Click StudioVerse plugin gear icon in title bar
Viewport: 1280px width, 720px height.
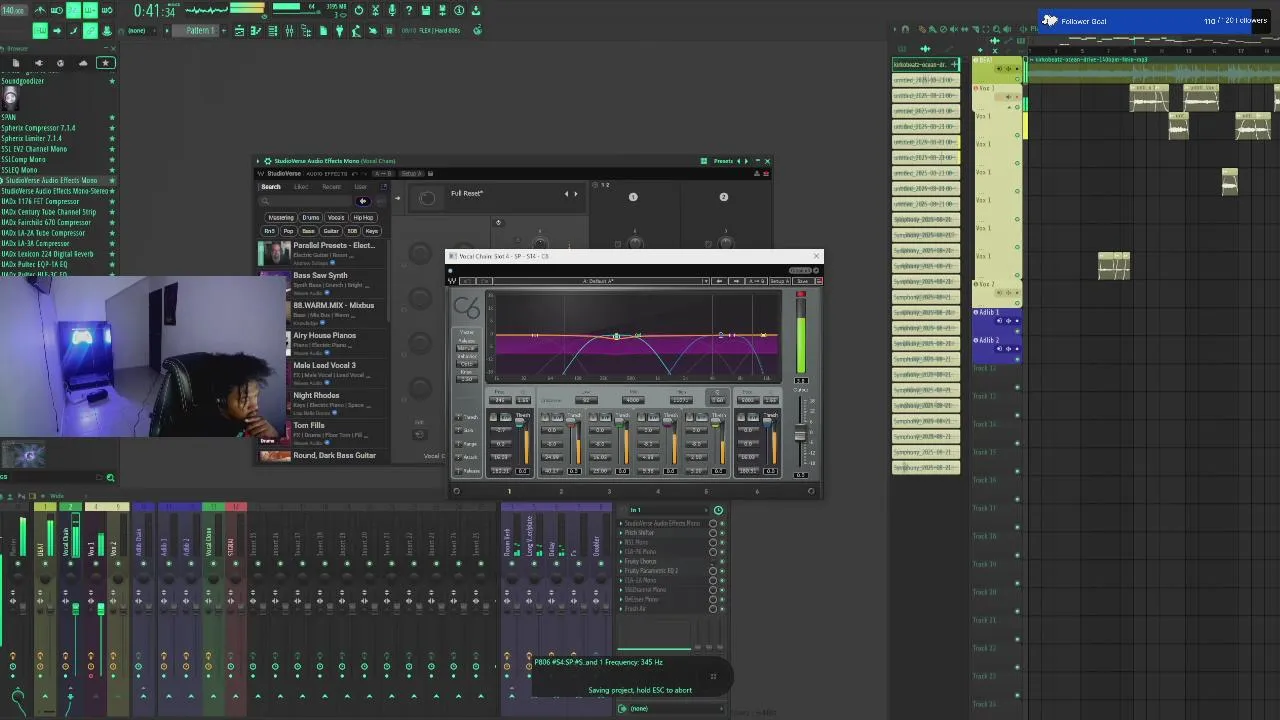point(268,161)
